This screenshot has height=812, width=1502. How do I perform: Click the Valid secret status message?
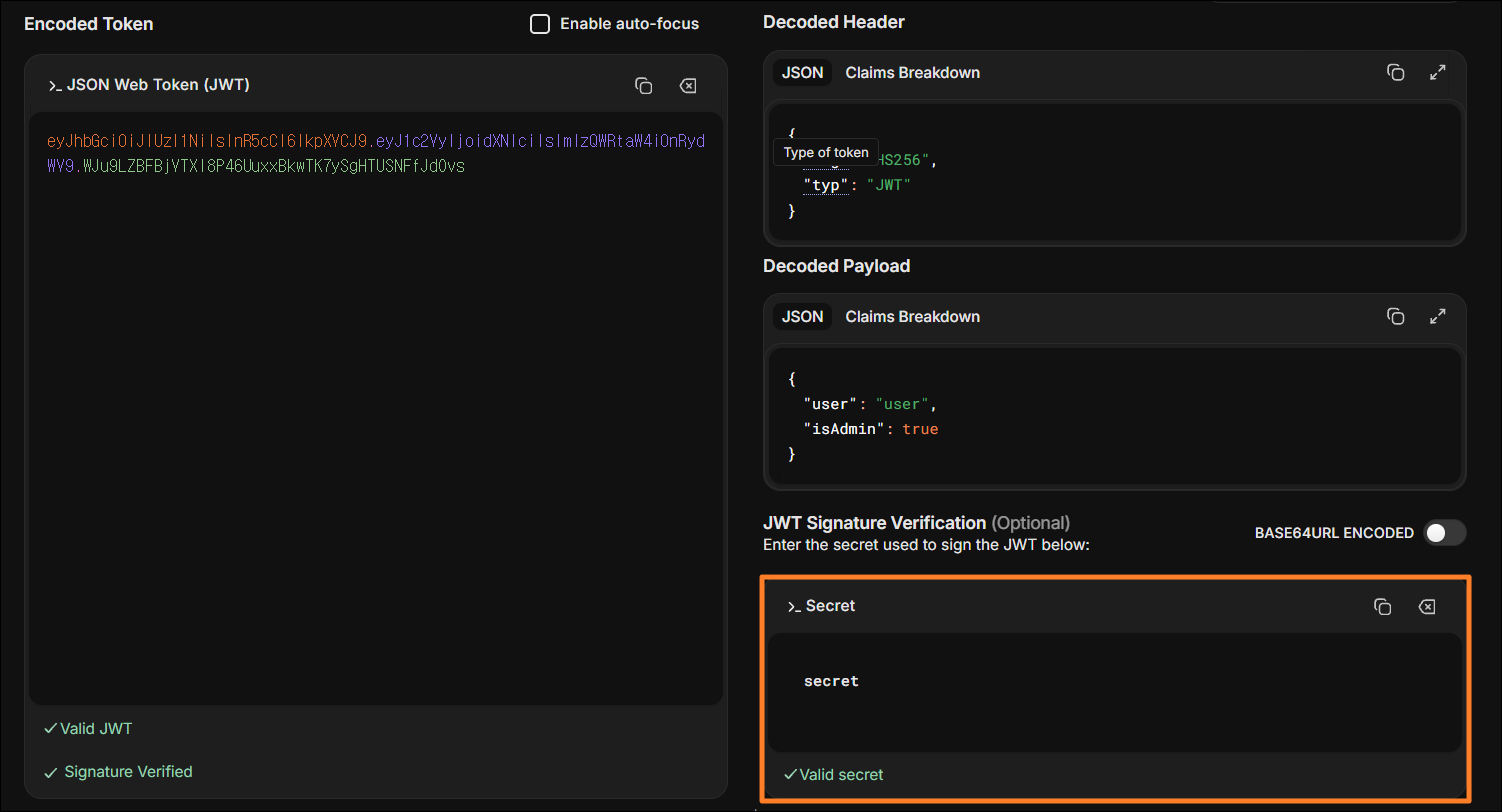click(834, 775)
